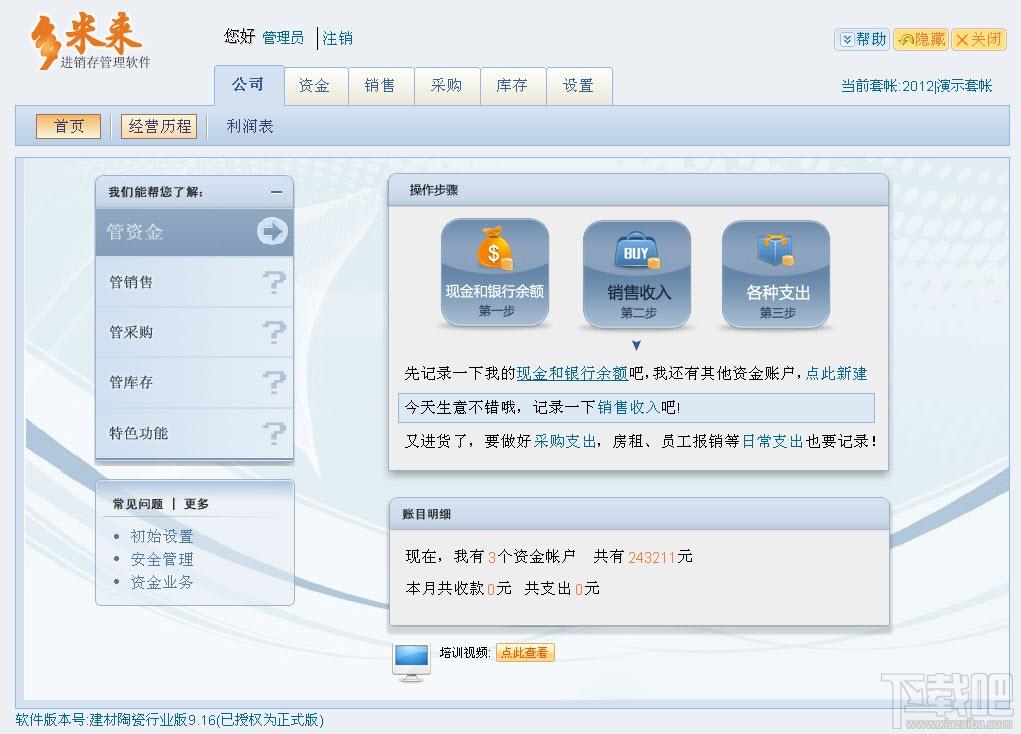Click the question mark next to 特色功能
The height and width of the screenshot is (734, 1021).
pyautogui.click(x=273, y=434)
